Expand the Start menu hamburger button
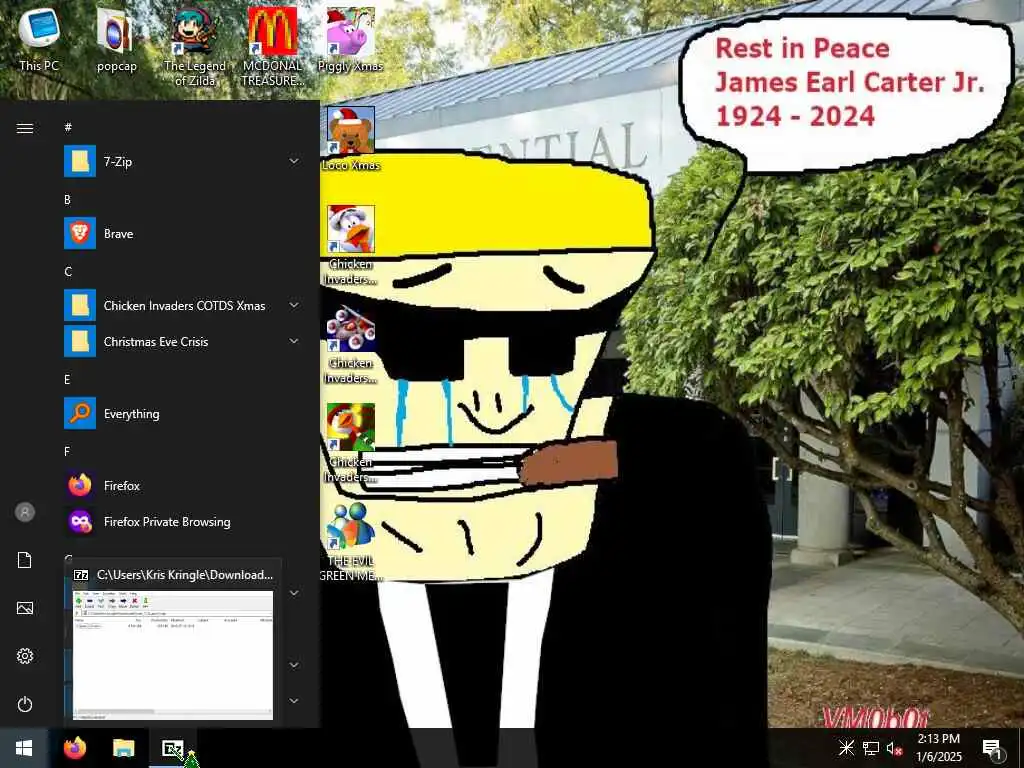 pos(25,128)
